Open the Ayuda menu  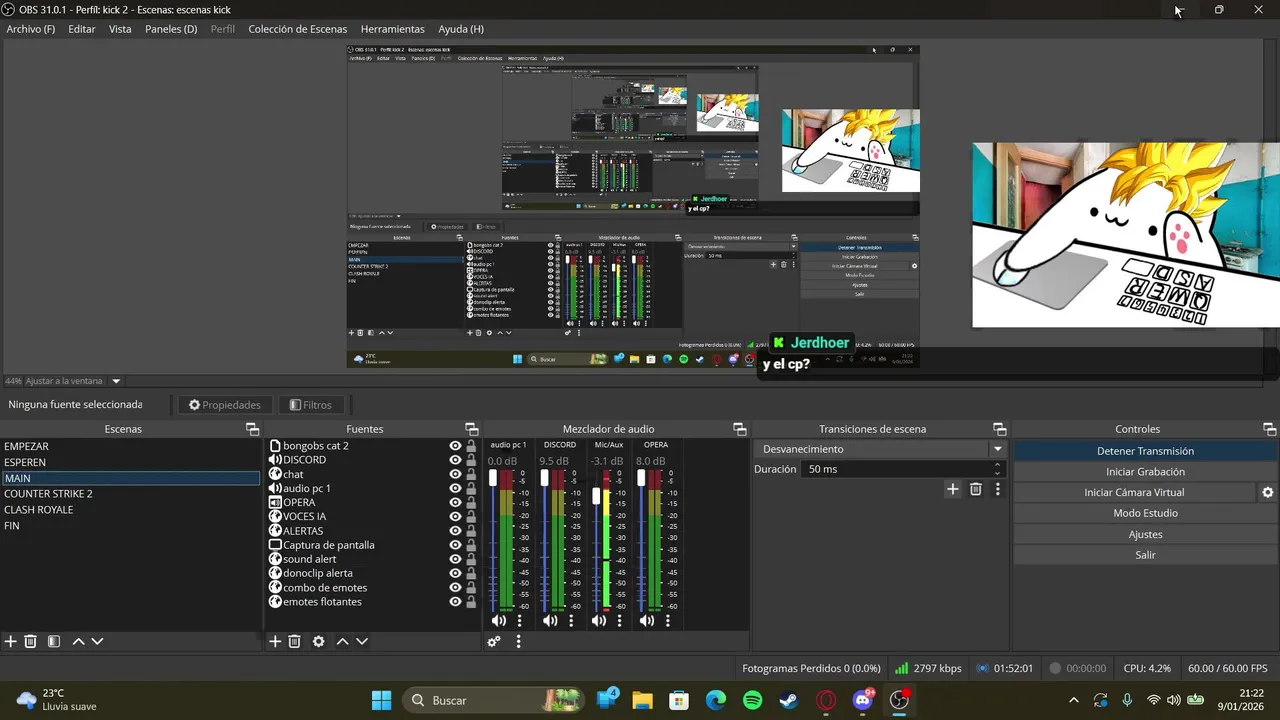461,29
